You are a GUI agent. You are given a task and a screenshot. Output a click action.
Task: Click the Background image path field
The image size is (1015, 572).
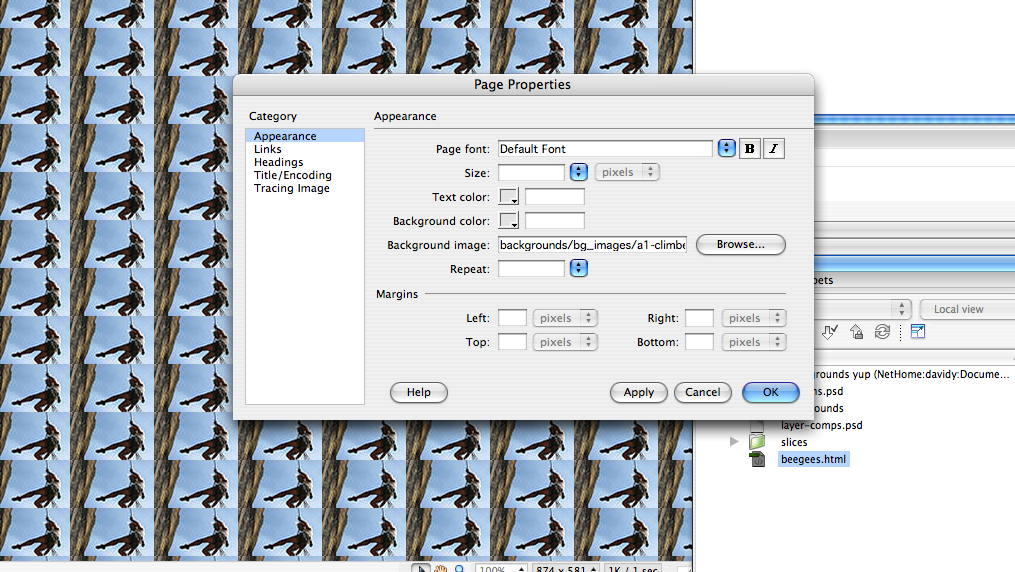[592, 245]
